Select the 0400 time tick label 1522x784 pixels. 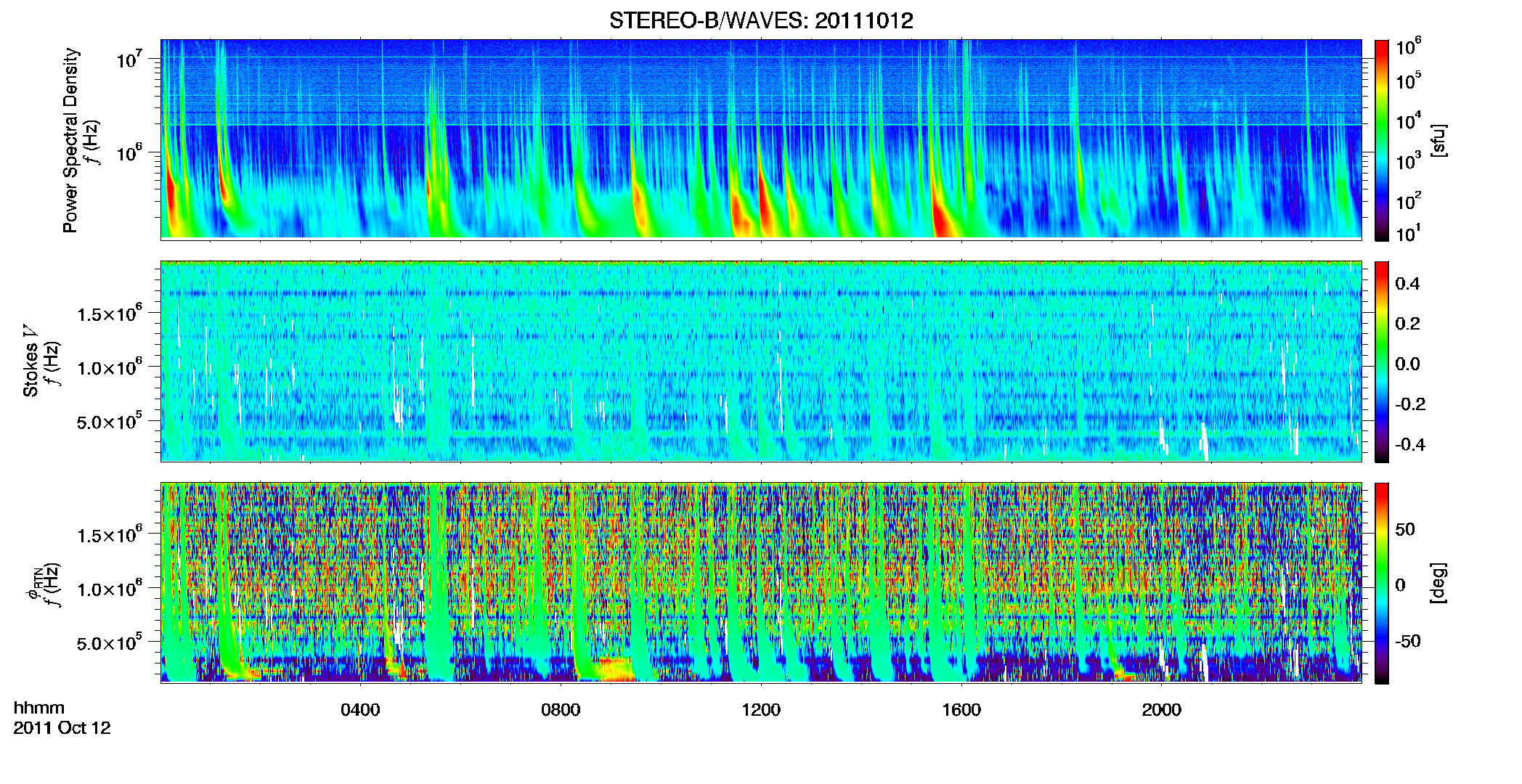click(360, 710)
